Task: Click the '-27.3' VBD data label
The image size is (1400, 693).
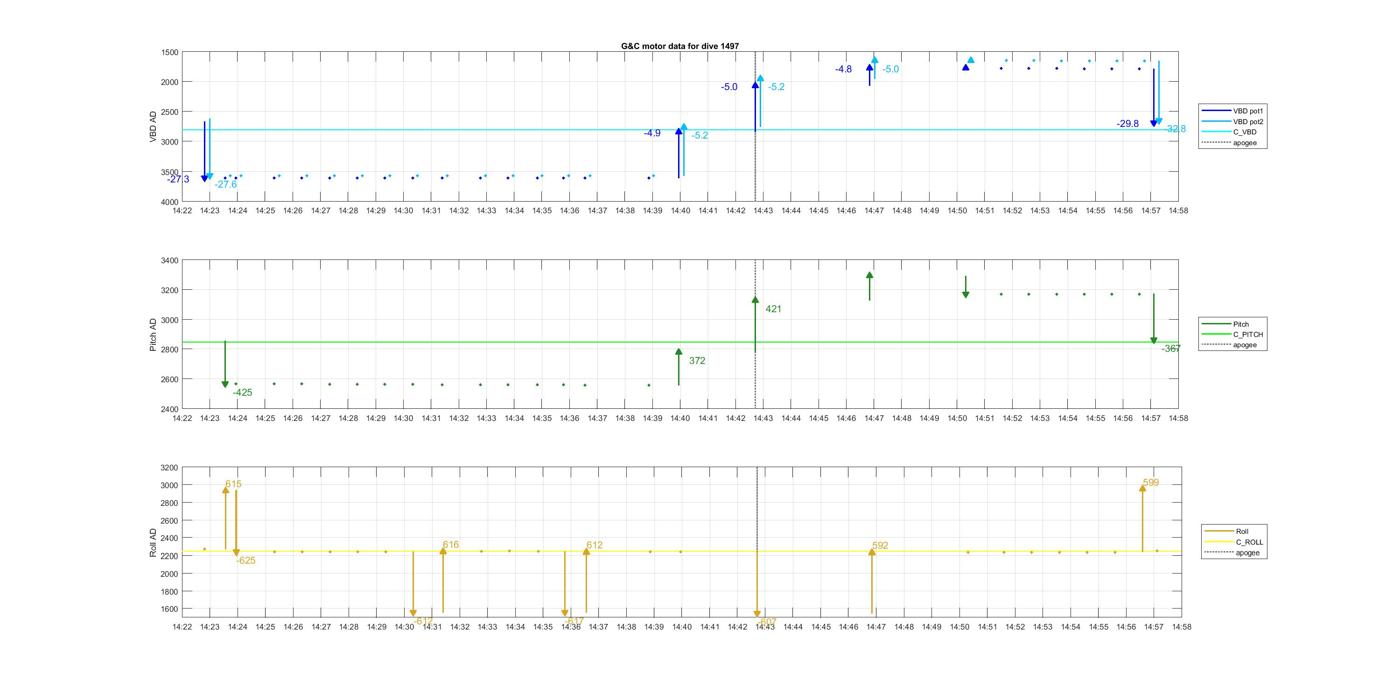Action: click(180, 179)
